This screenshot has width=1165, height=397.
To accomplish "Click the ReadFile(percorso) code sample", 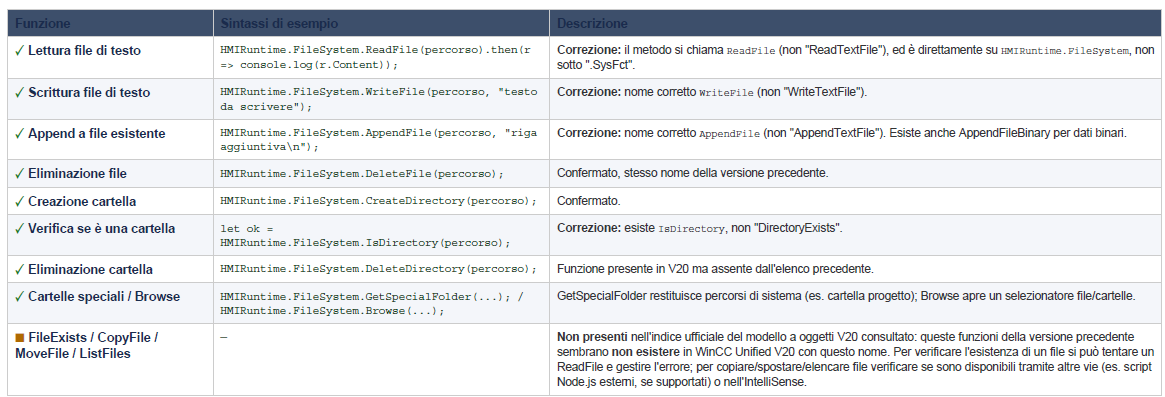I will tap(375, 57).
